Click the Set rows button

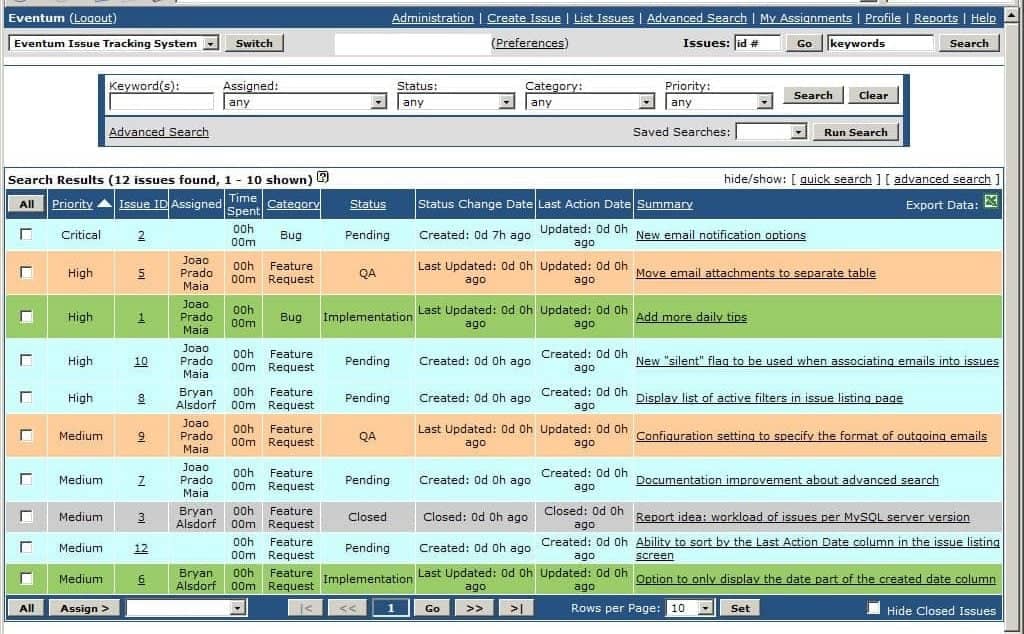pos(740,608)
